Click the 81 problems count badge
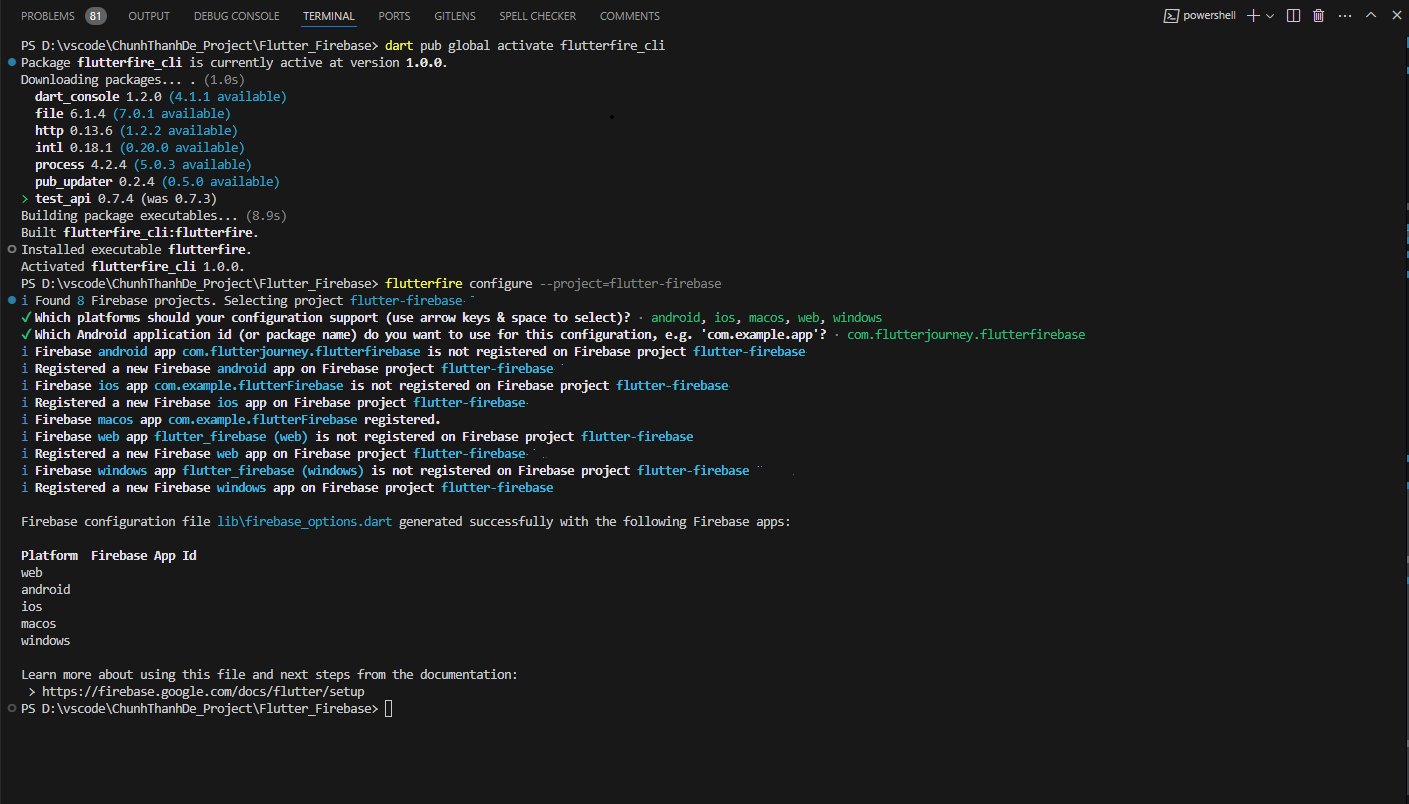The image size is (1409, 804). click(95, 16)
